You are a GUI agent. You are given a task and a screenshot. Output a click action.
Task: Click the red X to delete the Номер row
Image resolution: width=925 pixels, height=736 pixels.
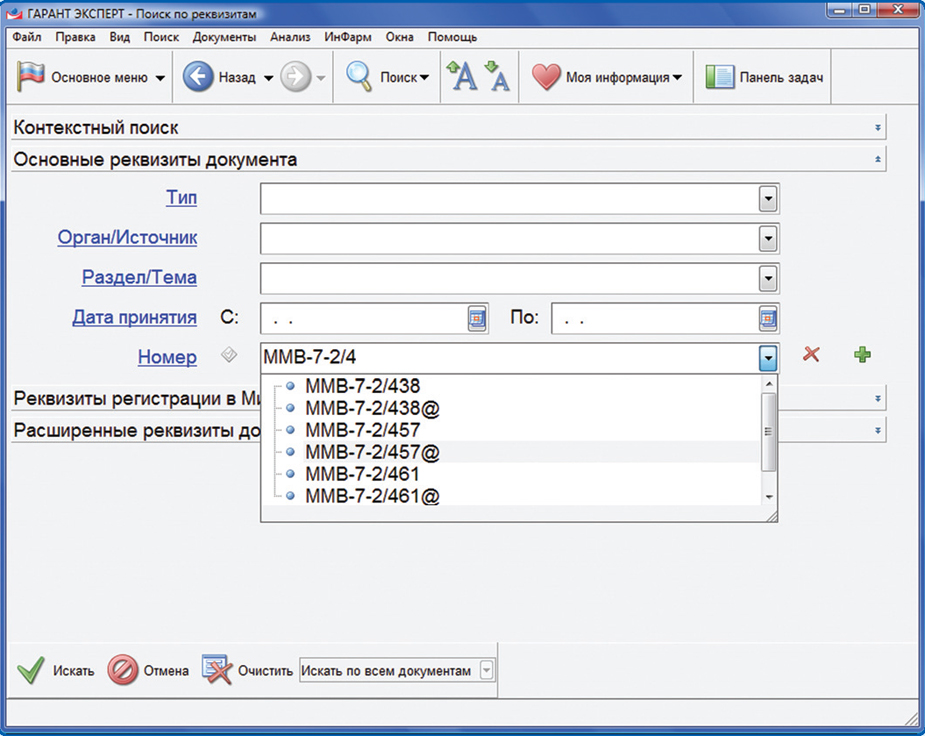pos(811,355)
